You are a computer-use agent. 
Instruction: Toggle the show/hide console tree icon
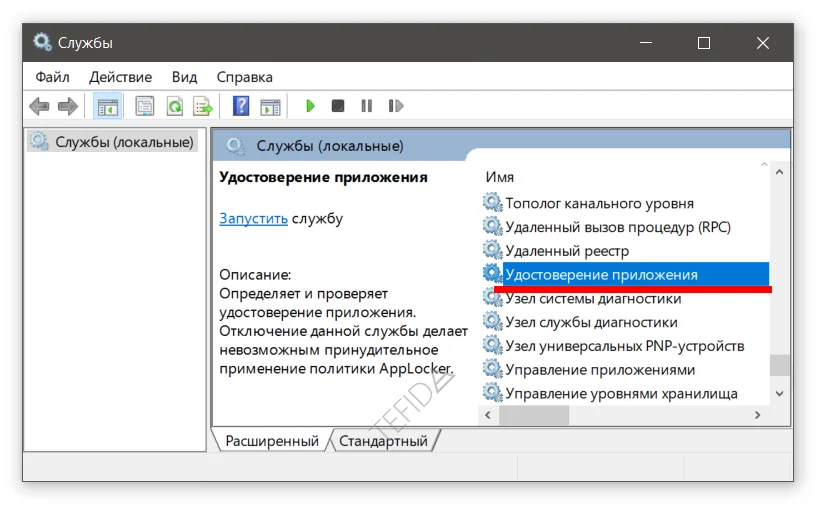coord(107,106)
